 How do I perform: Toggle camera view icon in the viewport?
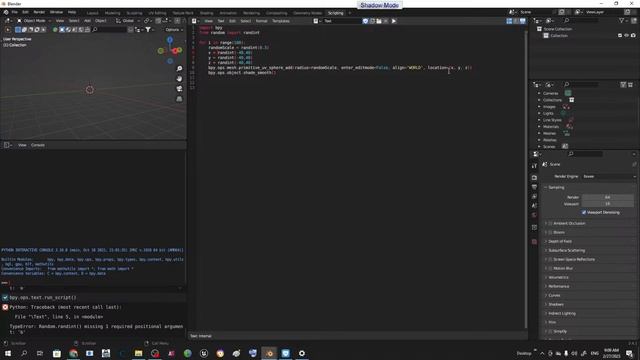(179, 89)
